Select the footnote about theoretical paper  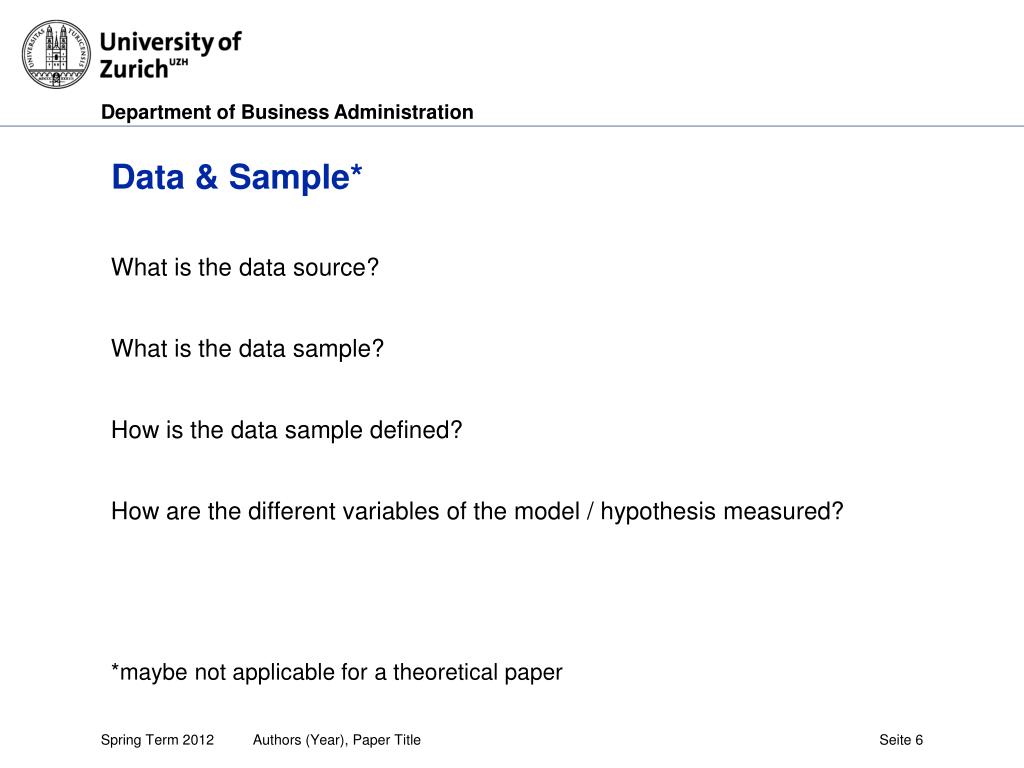pyautogui.click(x=337, y=673)
